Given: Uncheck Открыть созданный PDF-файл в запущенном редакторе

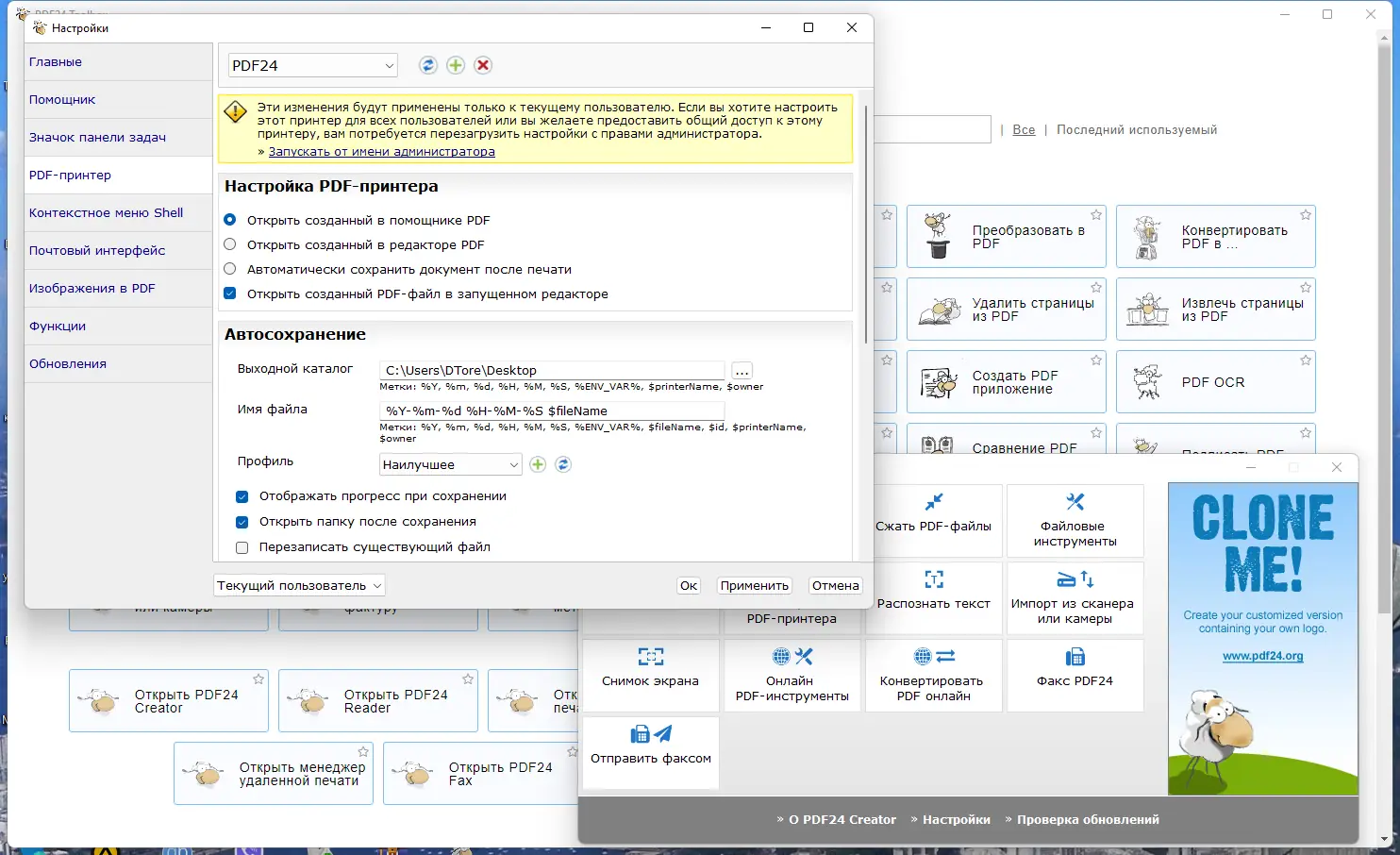Looking at the screenshot, I should point(230,293).
